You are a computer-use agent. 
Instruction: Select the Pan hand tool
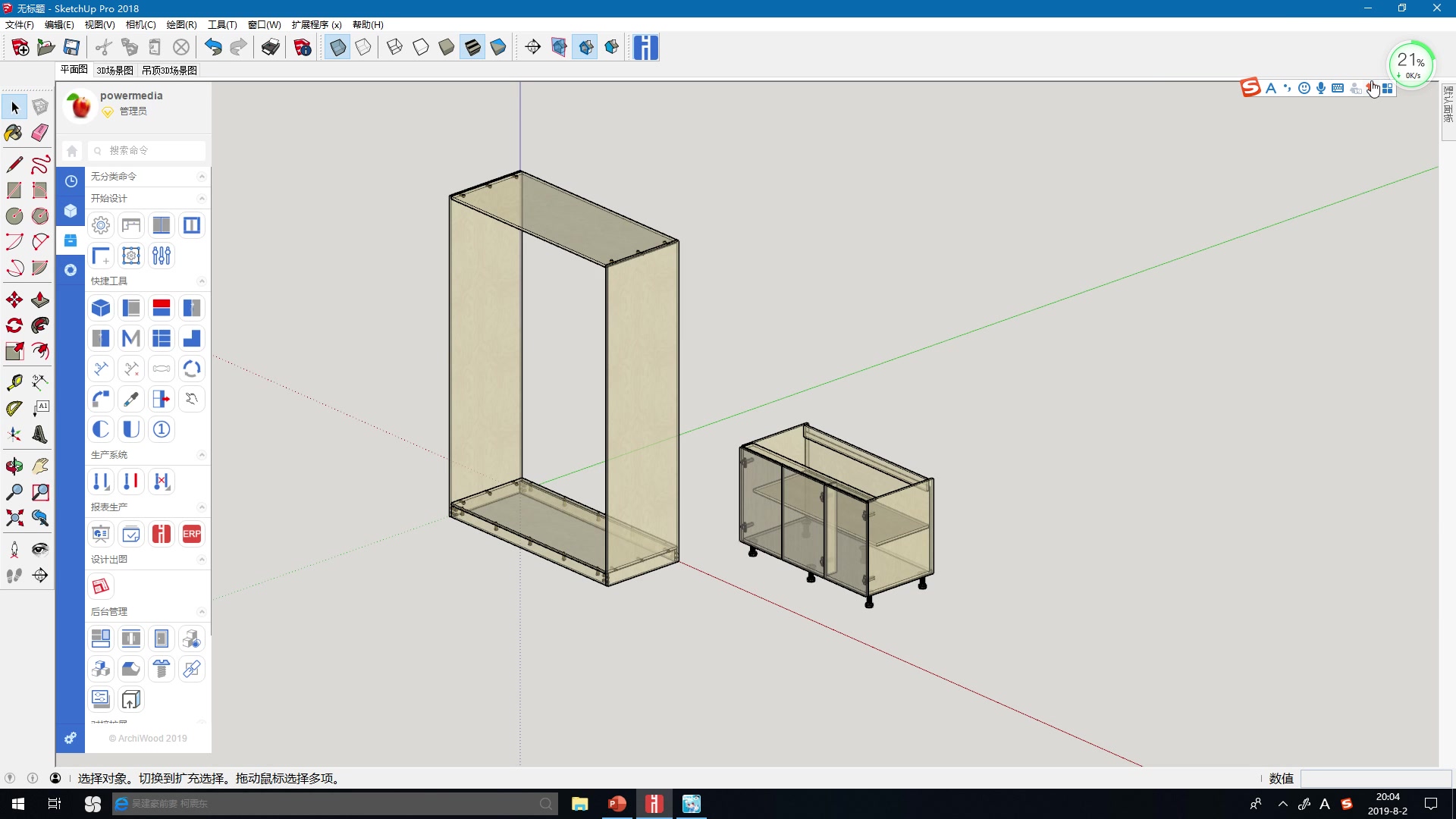coord(40,466)
